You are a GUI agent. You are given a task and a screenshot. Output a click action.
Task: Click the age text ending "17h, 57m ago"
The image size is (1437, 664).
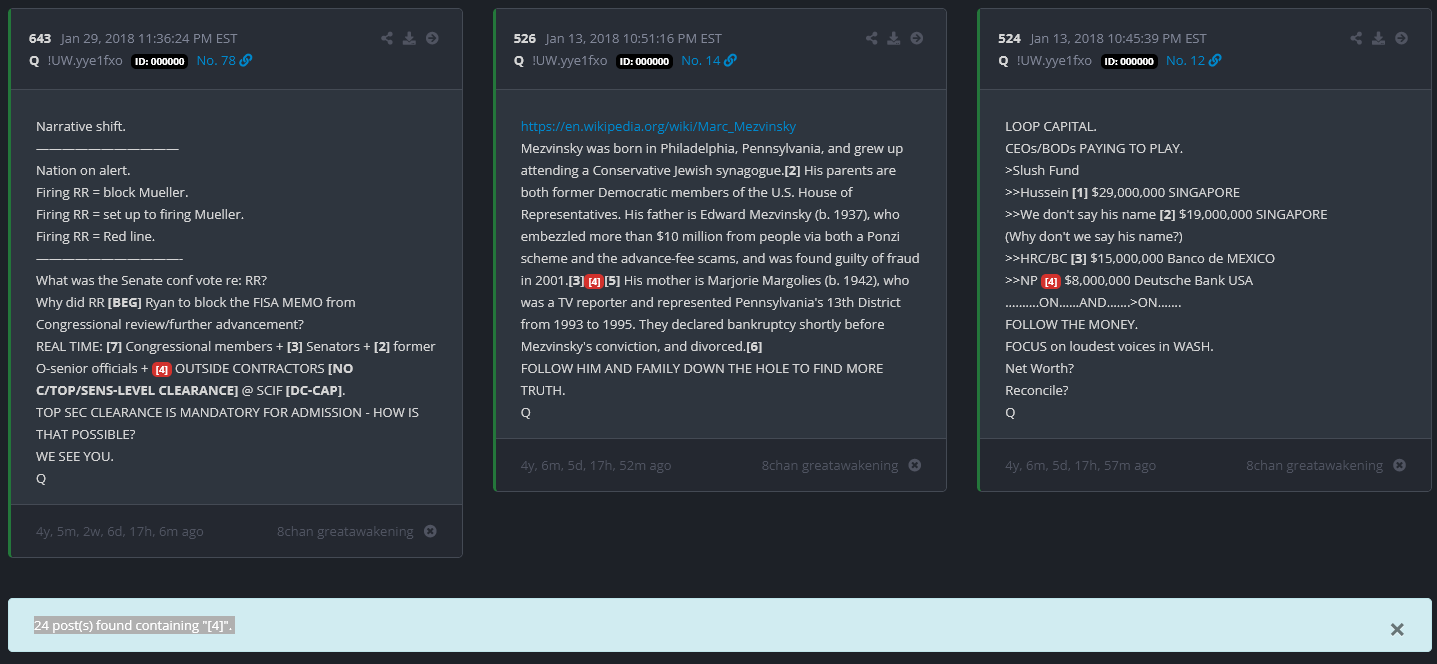pos(1081,465)
